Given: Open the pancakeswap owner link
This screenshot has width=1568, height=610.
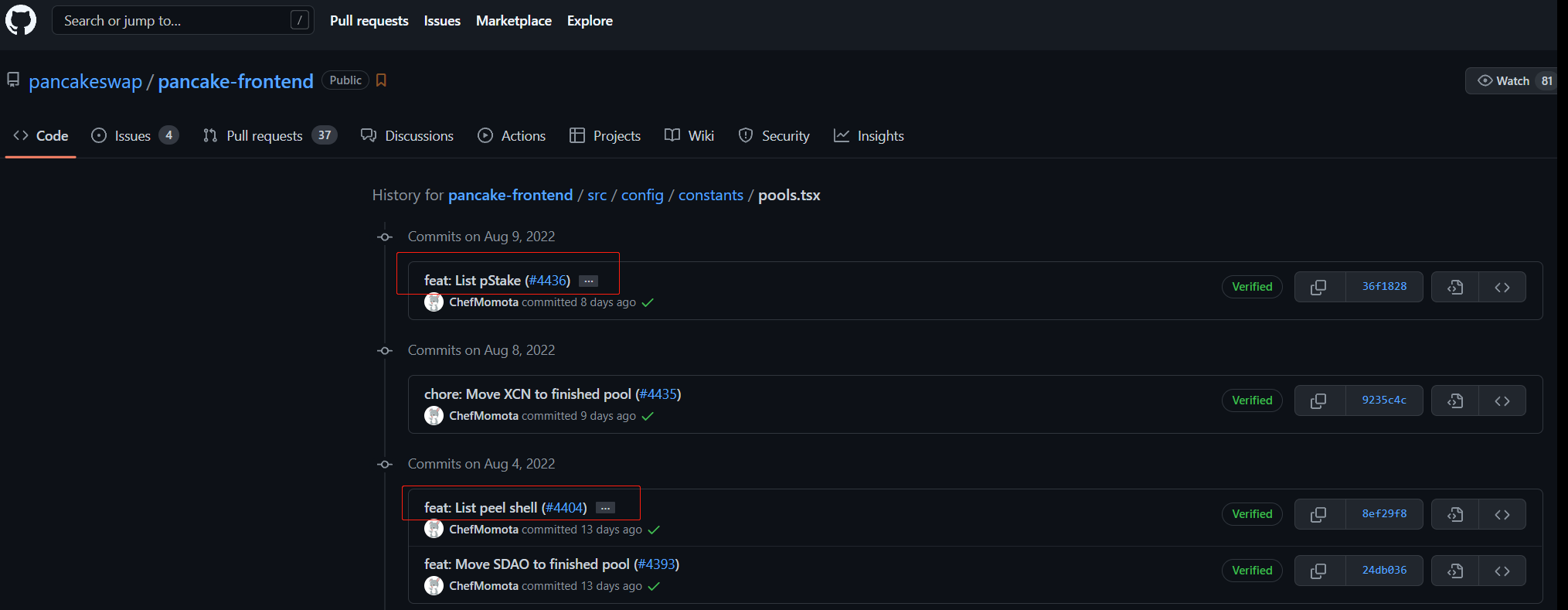Looking at the screenshot, I should [86, 81].
